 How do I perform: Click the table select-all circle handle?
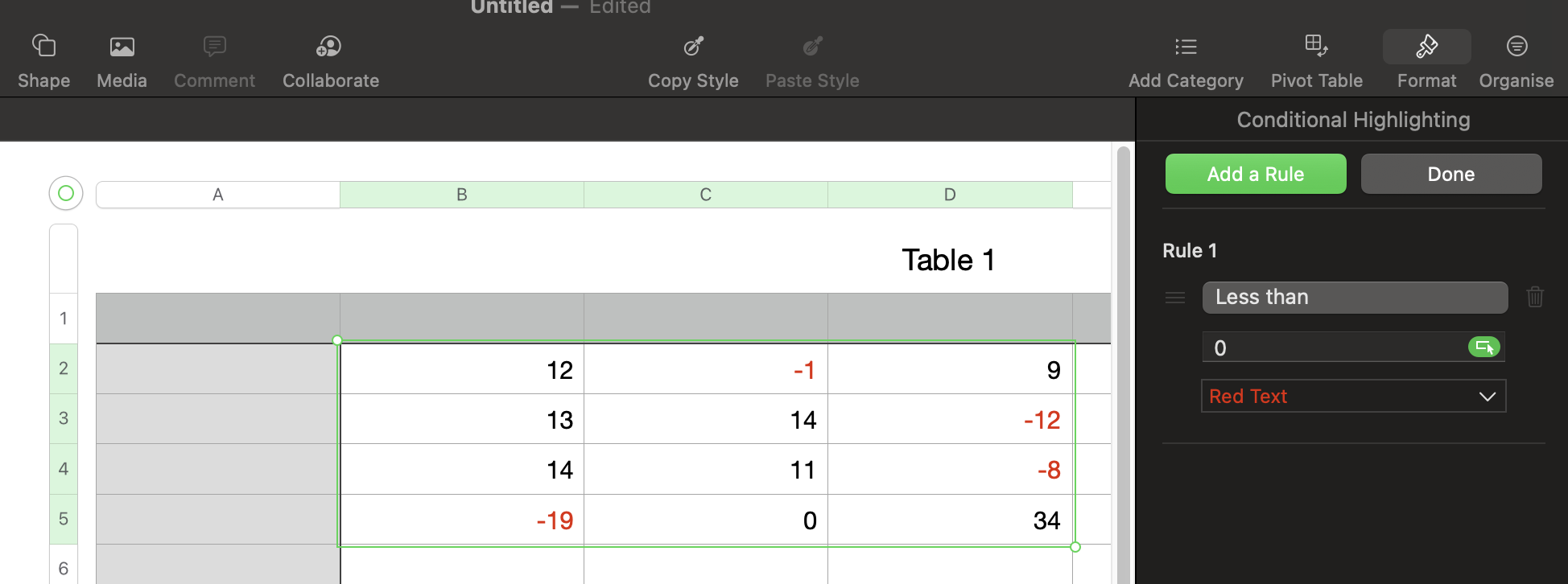[x=66, y=193]
